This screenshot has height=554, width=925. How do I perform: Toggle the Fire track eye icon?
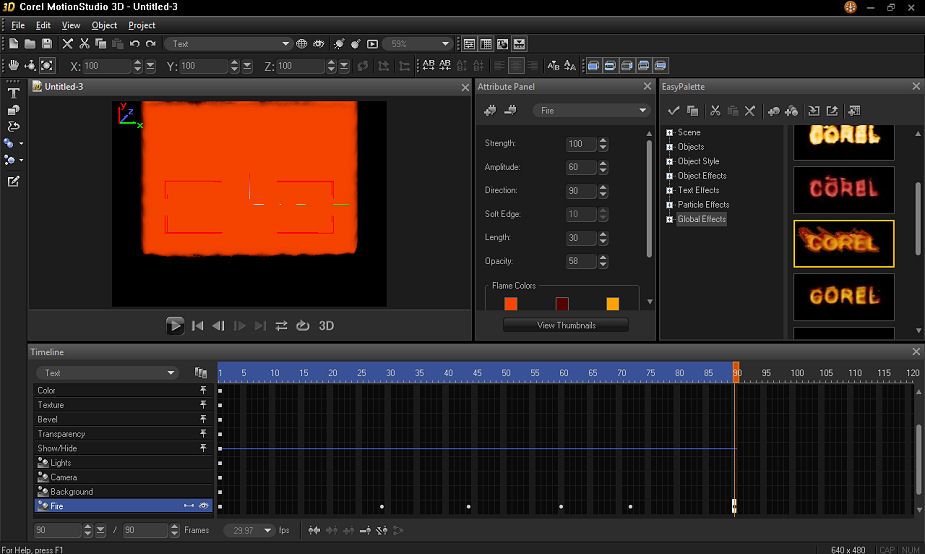tap(203, 506)
